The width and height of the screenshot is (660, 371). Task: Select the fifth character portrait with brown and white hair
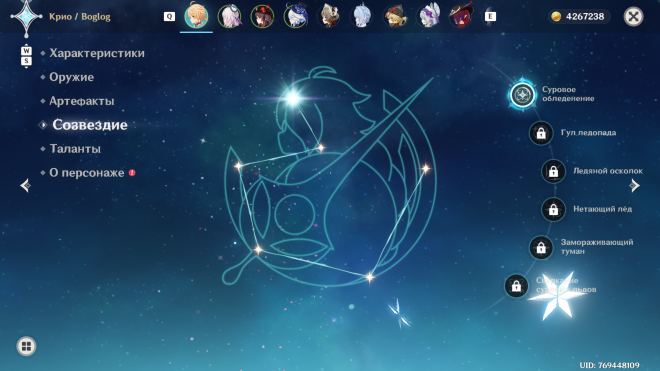pos(329,16)
